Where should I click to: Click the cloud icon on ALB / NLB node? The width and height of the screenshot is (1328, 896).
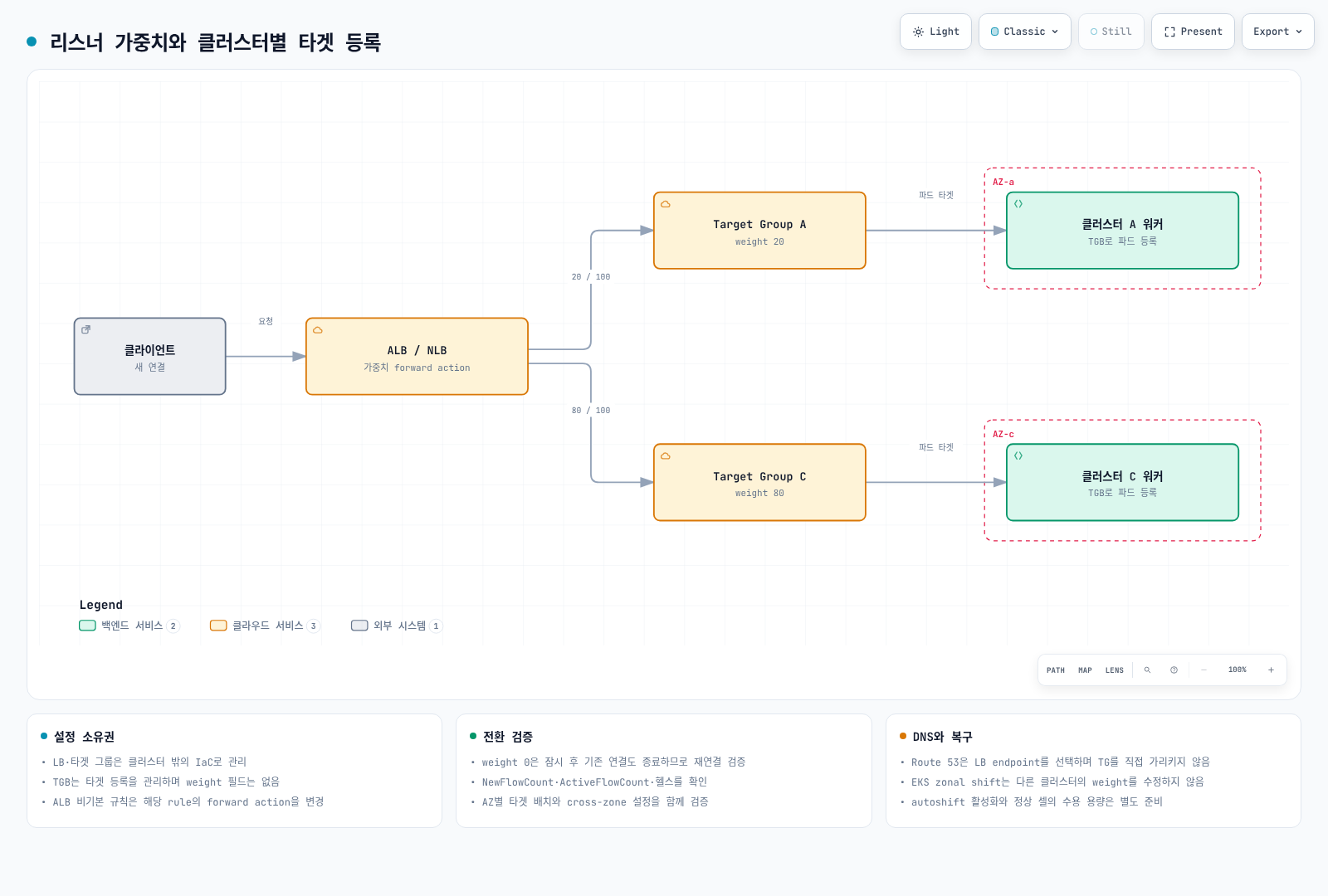tap(318, 330)
